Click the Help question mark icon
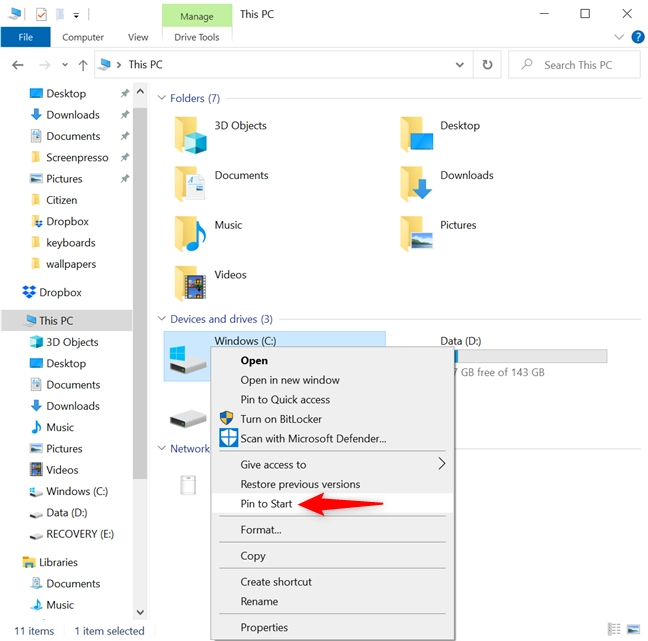 tap(638, 37)
